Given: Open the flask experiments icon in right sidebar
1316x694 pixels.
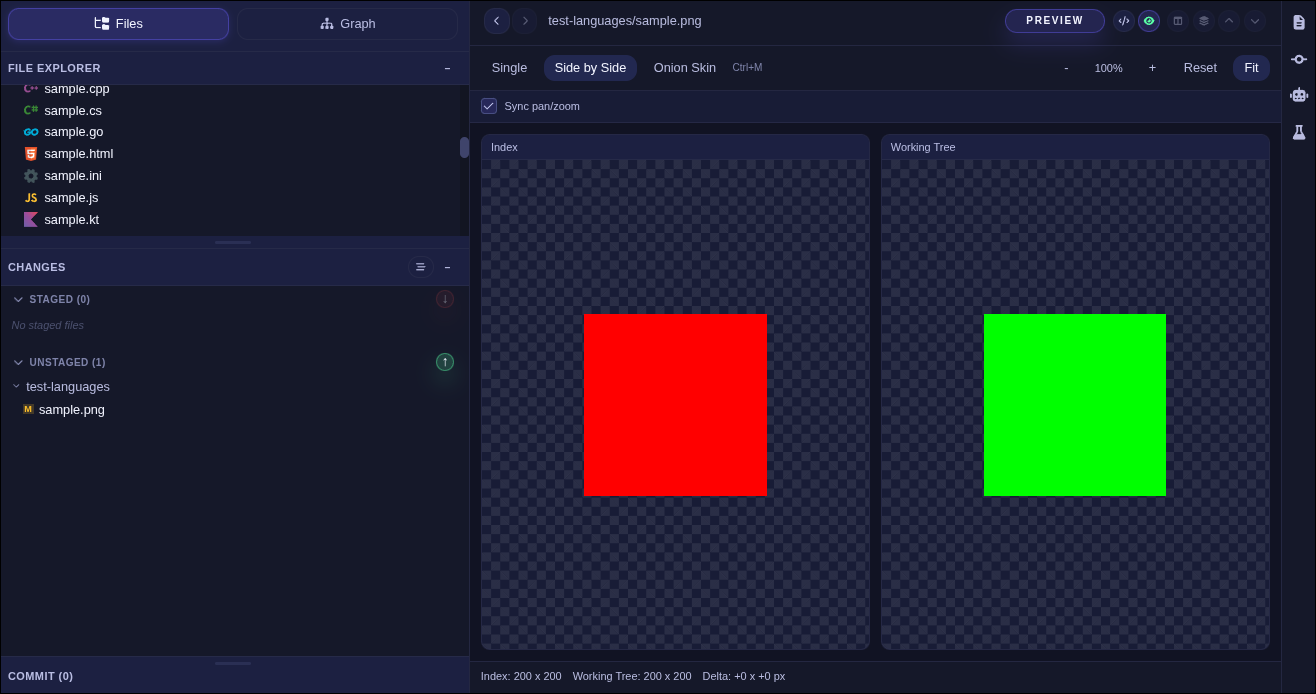Looking at the screenshot, I should 1299,131.
